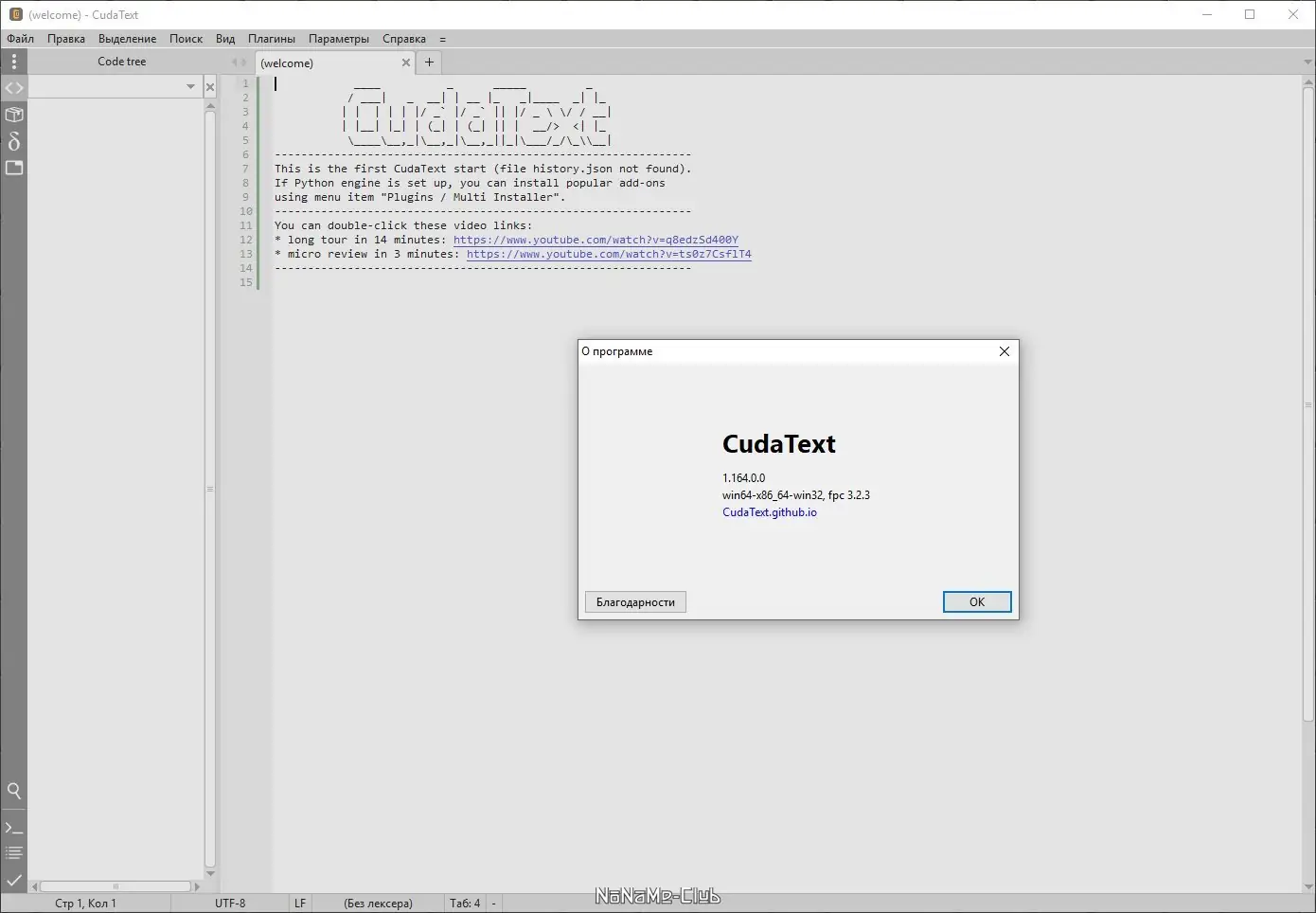Click the Code tree panel title

coord(122,62)
